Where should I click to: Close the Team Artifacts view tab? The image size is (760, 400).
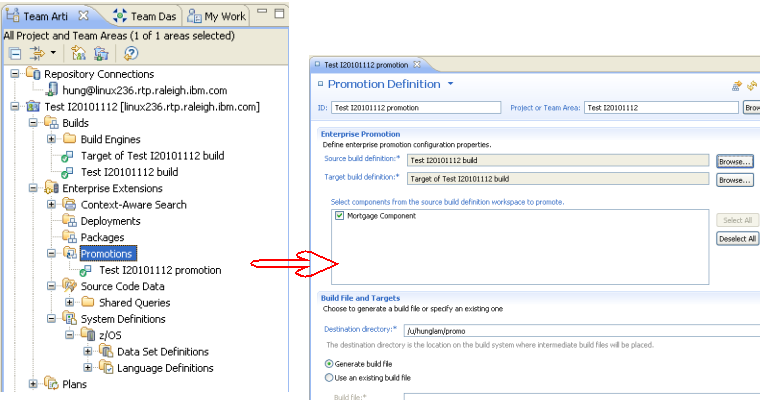84,16
